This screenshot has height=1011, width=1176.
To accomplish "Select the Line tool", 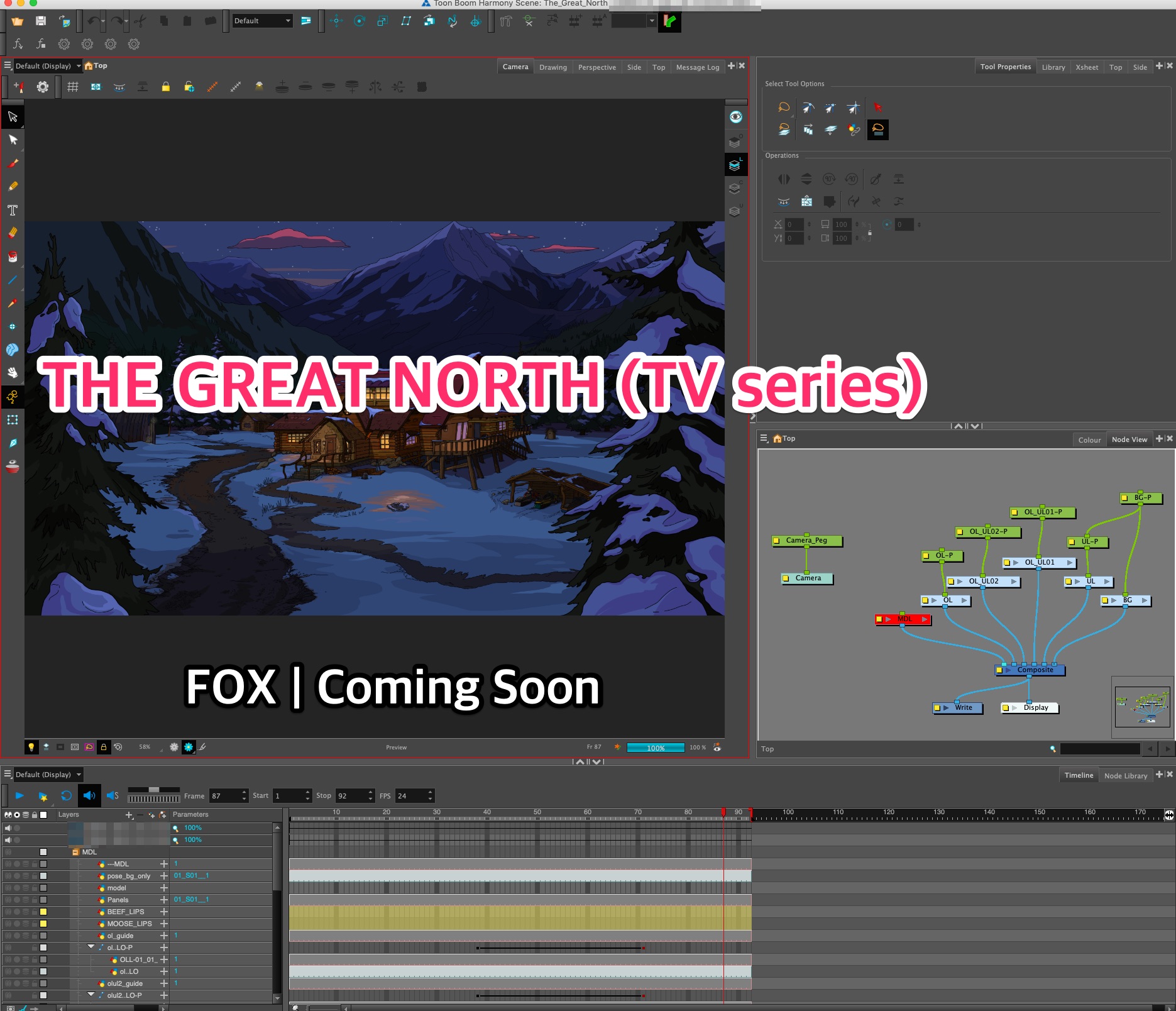I will (x=13, y=280).
